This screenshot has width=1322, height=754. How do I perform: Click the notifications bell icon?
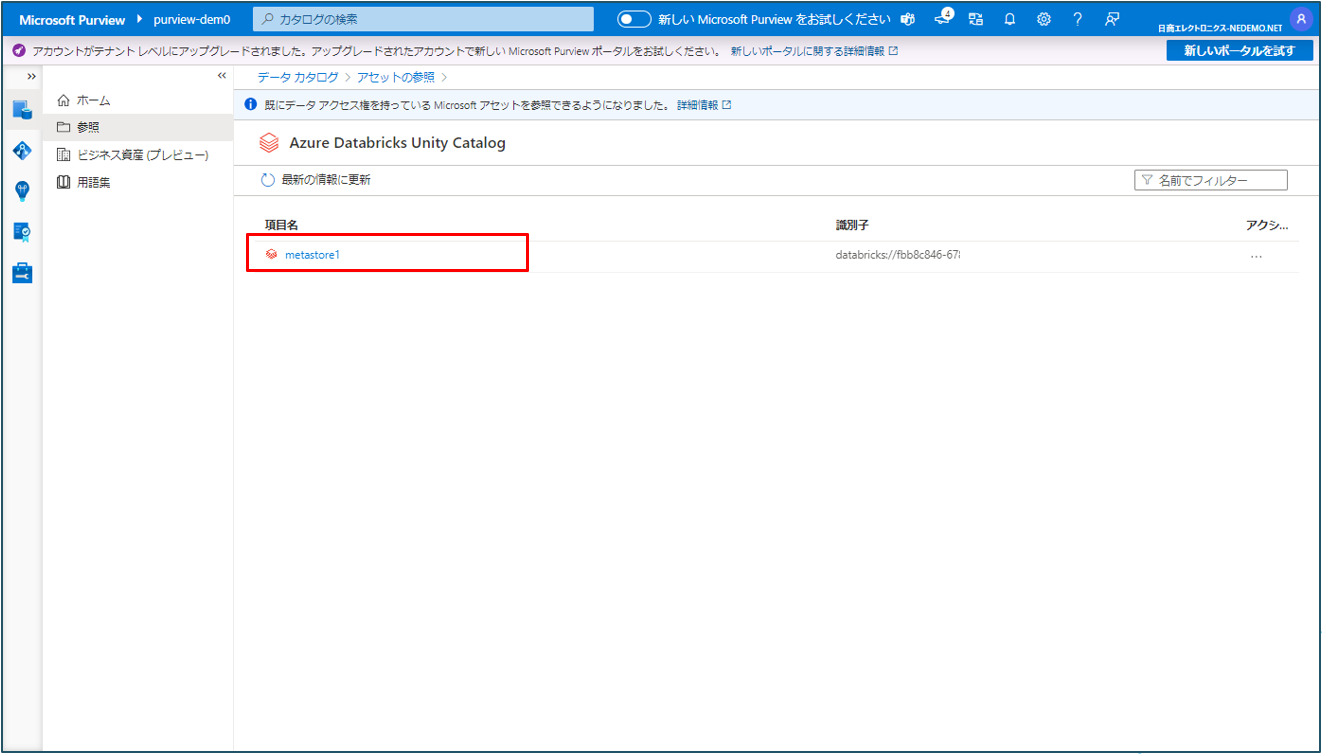click(1010, 19)
